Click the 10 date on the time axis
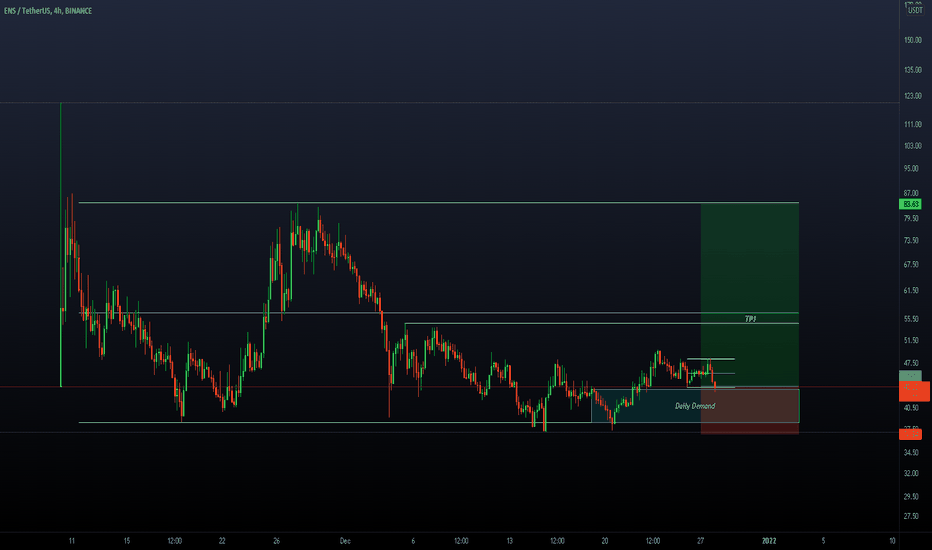932x550 pixels. (x=892, y=541)
